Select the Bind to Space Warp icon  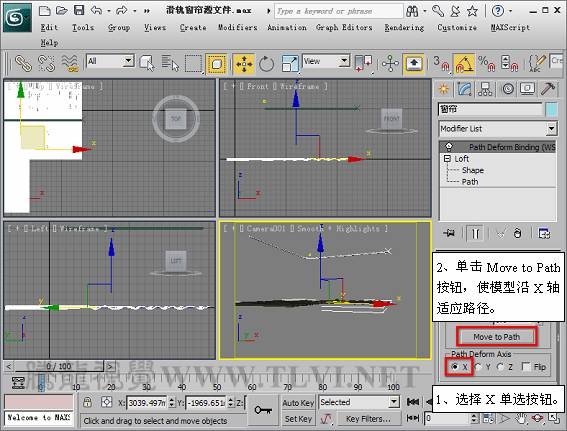point(70,63)
